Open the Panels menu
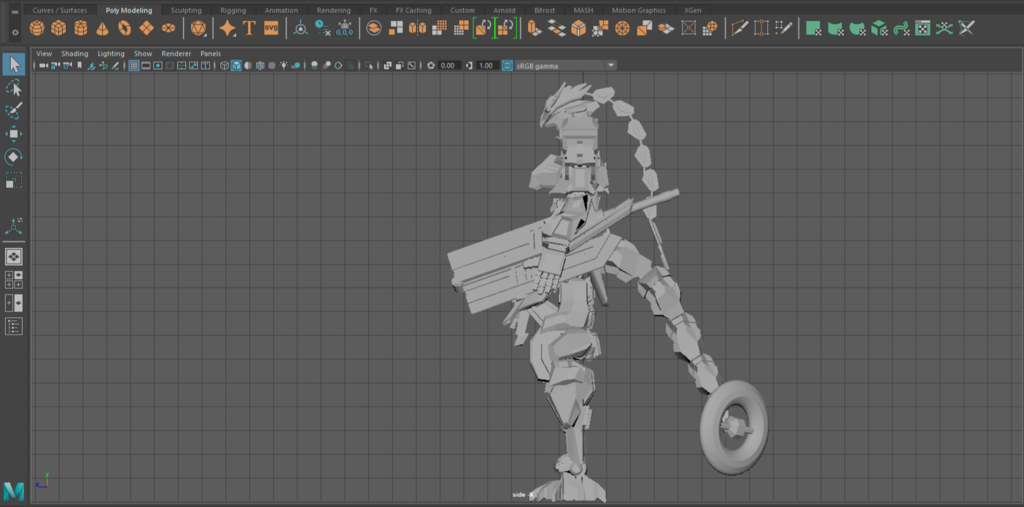 click(211, 54)
